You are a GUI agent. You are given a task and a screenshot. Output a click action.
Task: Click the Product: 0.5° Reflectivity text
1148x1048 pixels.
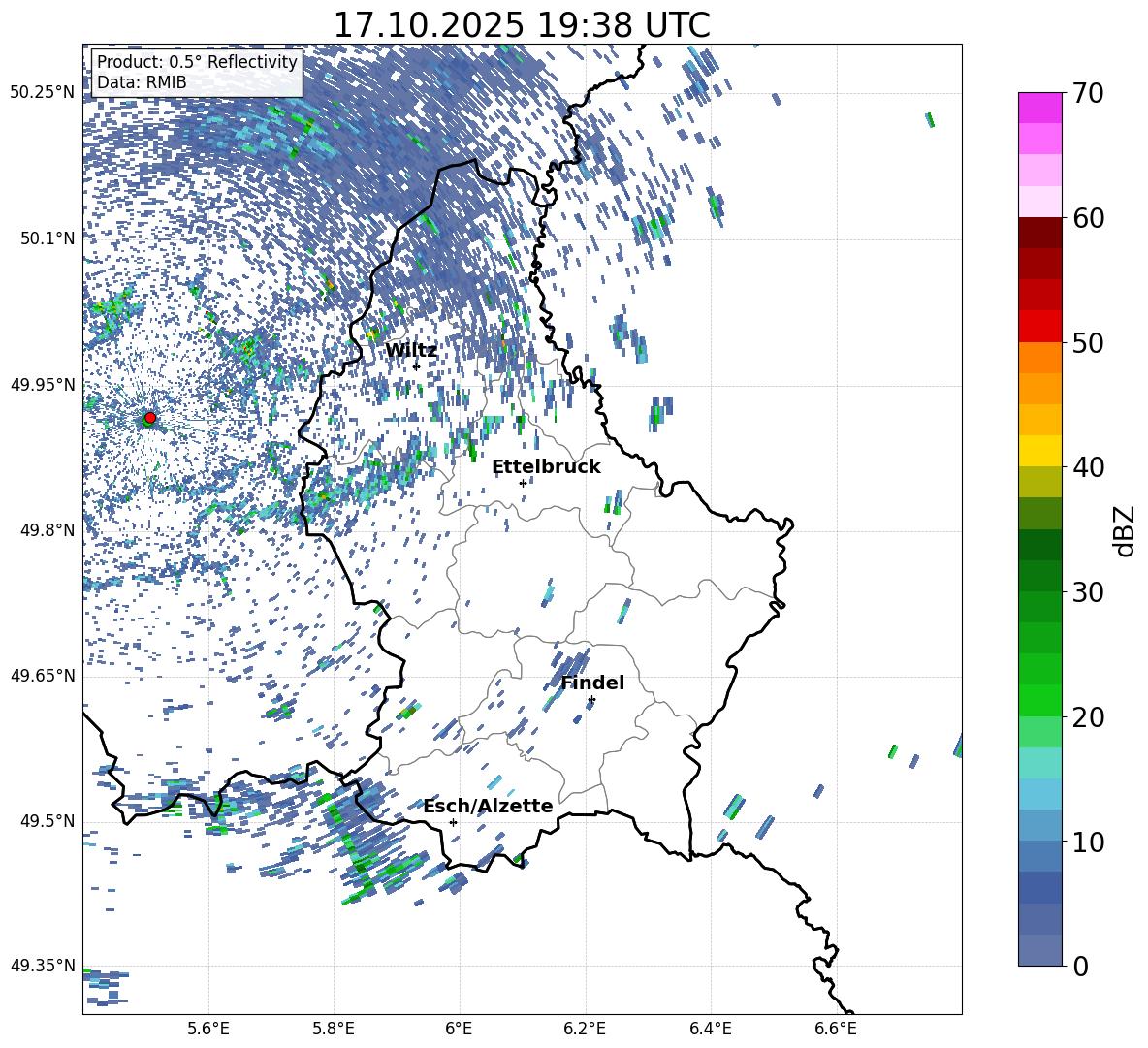pyautogui.click(x=197, y=63)
